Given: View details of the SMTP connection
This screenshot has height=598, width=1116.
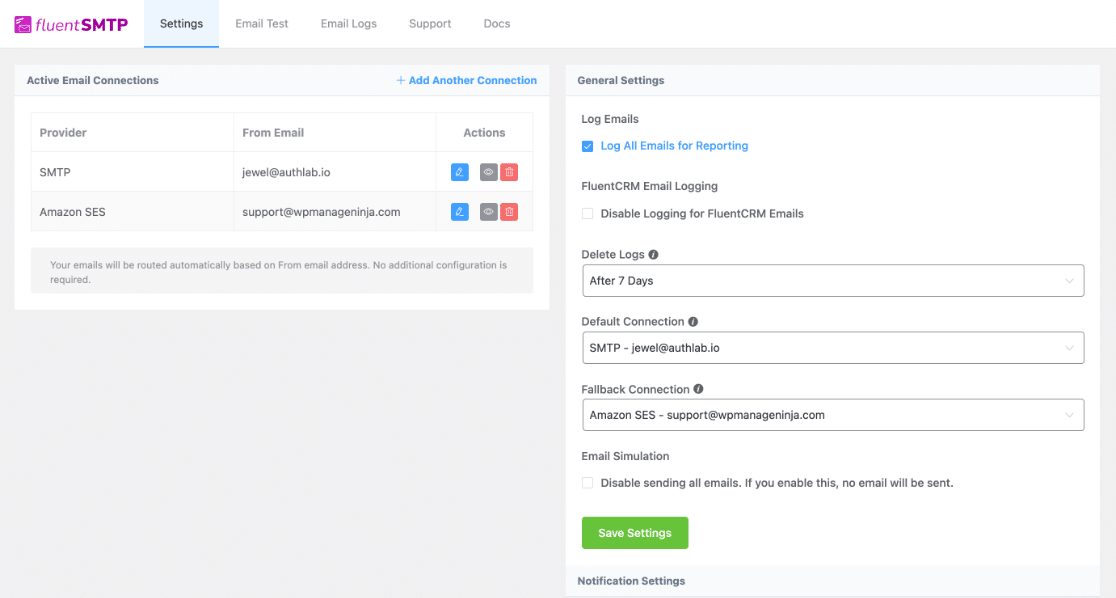Looking at the screenshot, I should (488, 172).
